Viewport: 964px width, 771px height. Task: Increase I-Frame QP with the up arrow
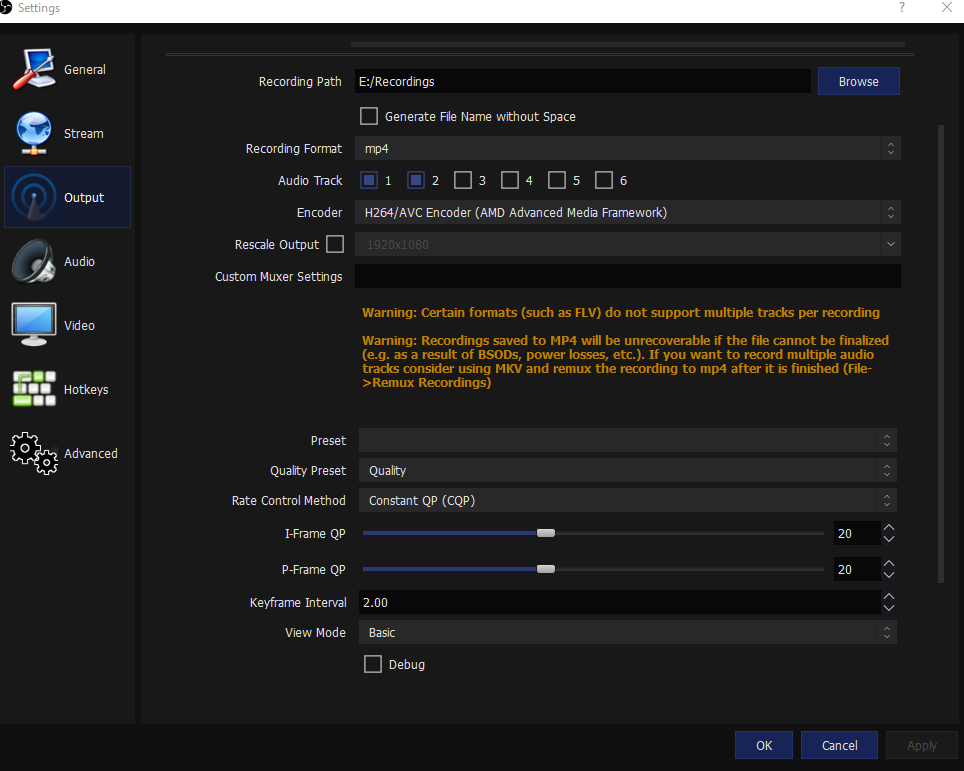click(x=888, y=528)
